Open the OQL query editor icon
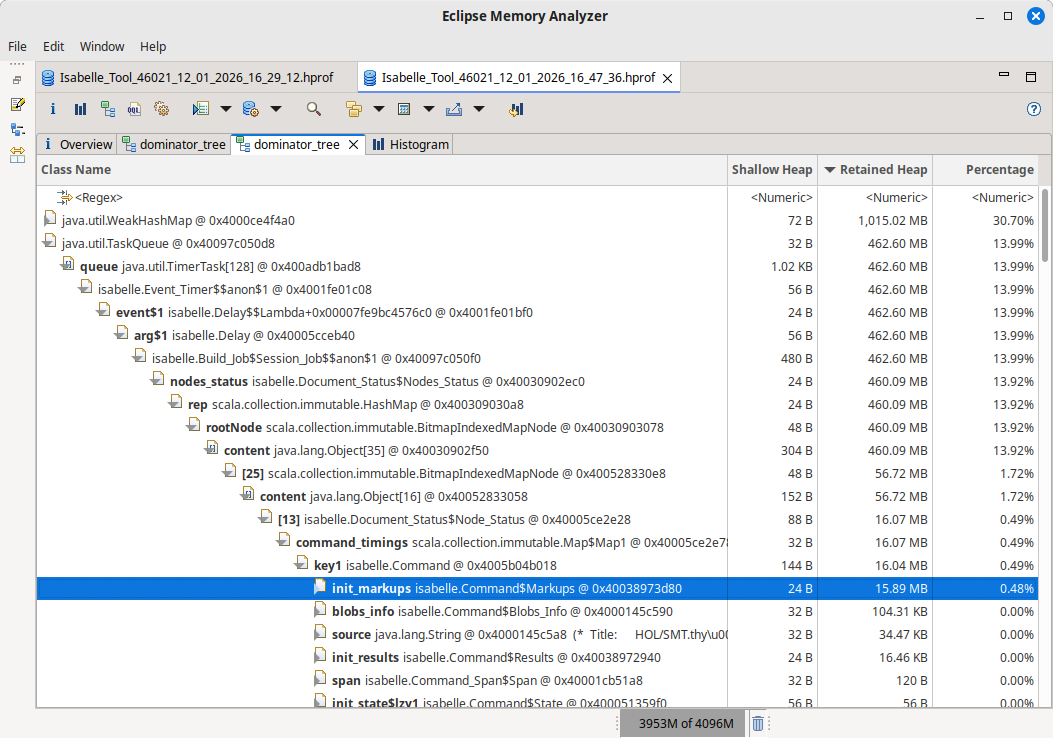The image size is (1053, 738). coord(134,109)
